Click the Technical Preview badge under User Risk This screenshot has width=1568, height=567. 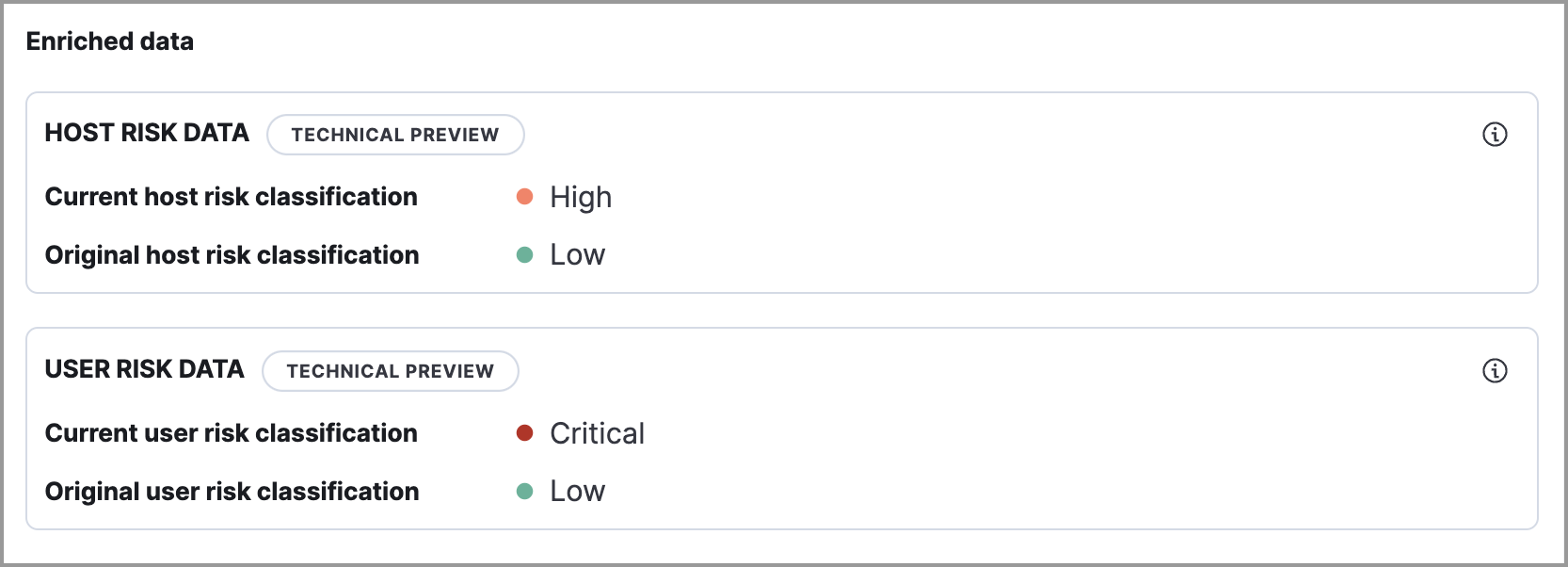[x=390, y=371]
